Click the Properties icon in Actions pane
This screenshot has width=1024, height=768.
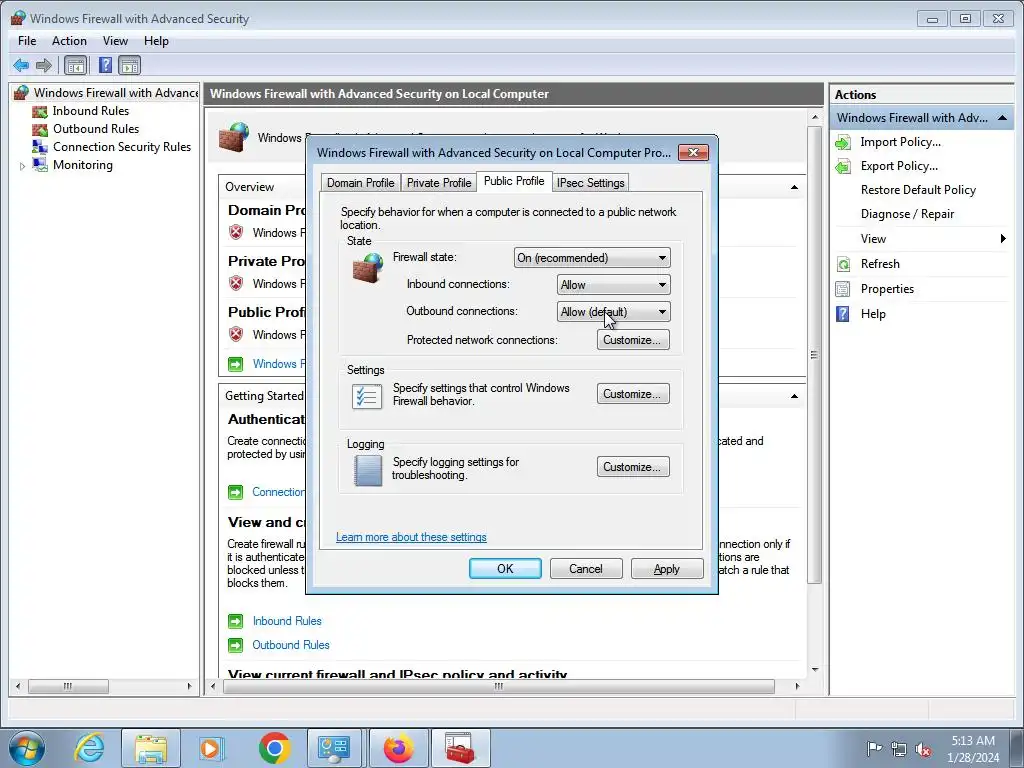point(843,289)
